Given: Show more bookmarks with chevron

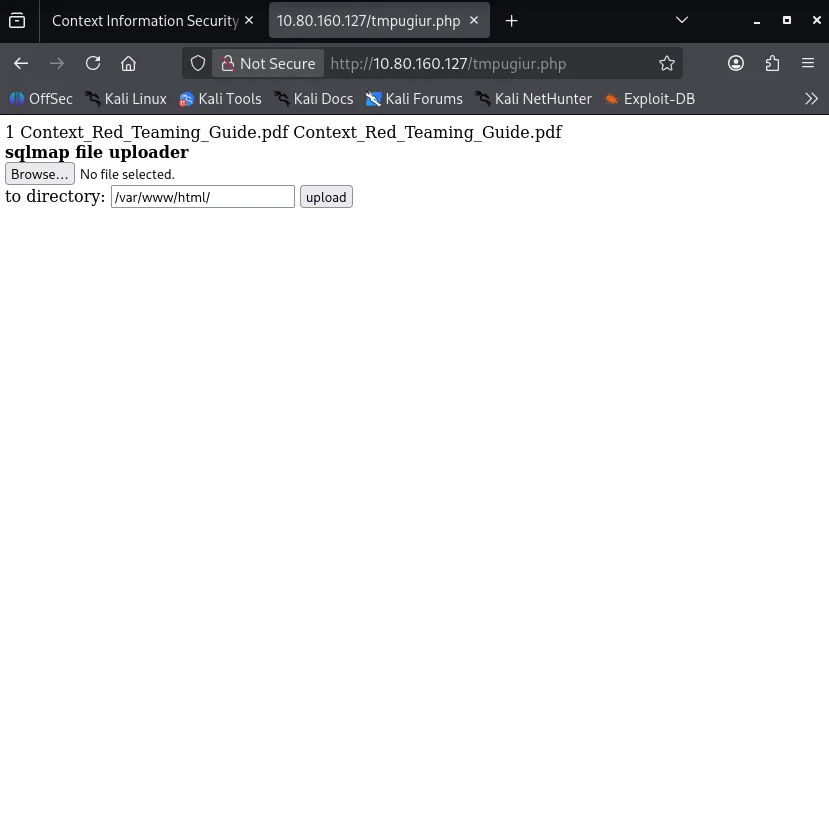Looking at the screenshot, I should 811,99.
